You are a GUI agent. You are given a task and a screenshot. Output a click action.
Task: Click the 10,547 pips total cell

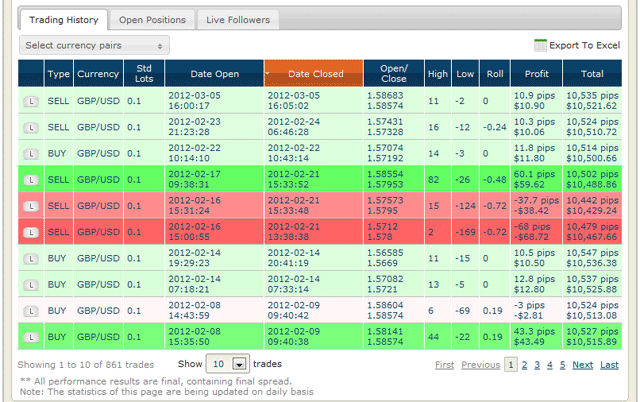(x=592, y=258)
